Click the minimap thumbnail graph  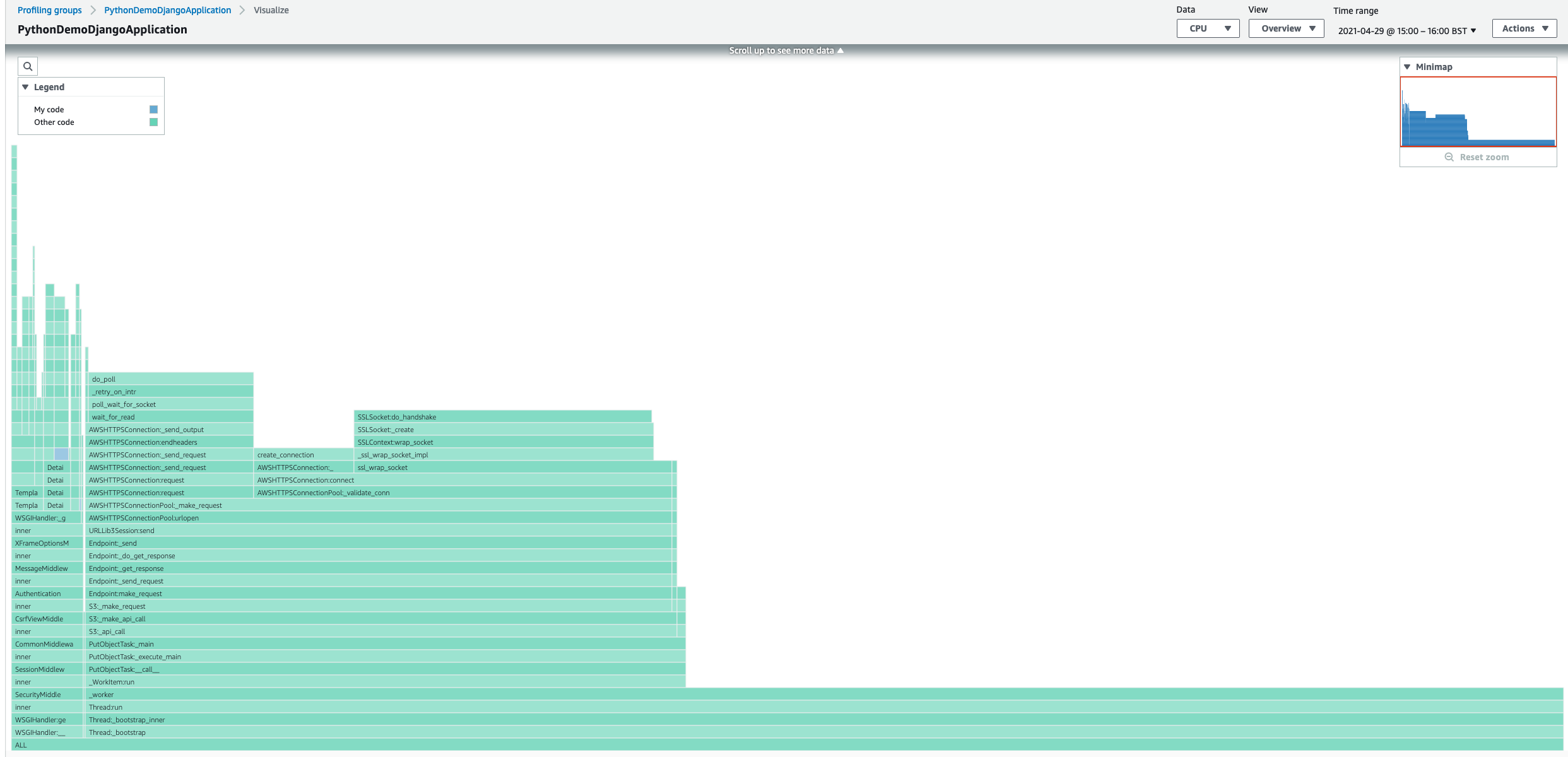coord(1478,112)
